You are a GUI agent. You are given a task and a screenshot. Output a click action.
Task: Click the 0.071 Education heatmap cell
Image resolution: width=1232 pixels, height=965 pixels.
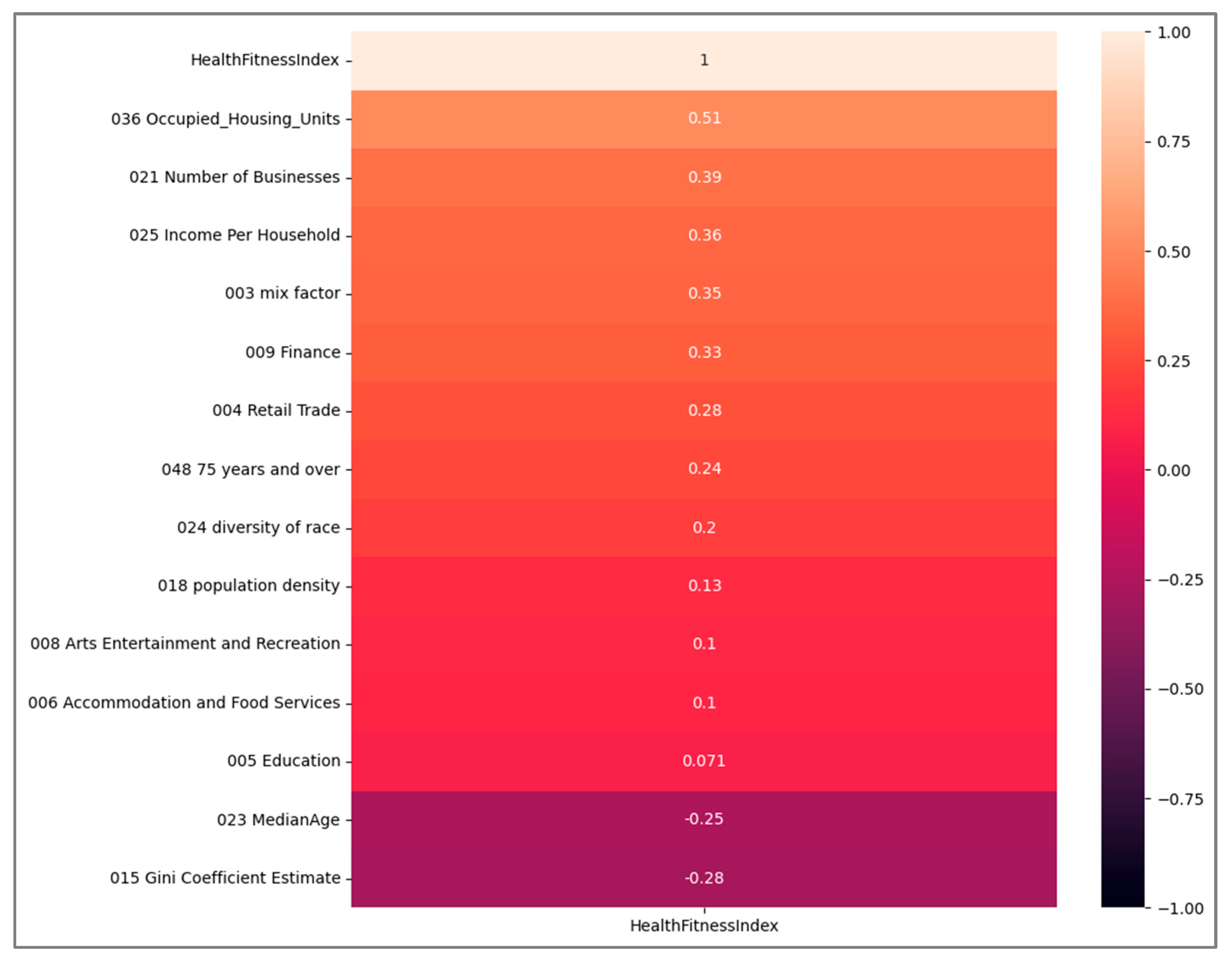click(x=704, y=761)
